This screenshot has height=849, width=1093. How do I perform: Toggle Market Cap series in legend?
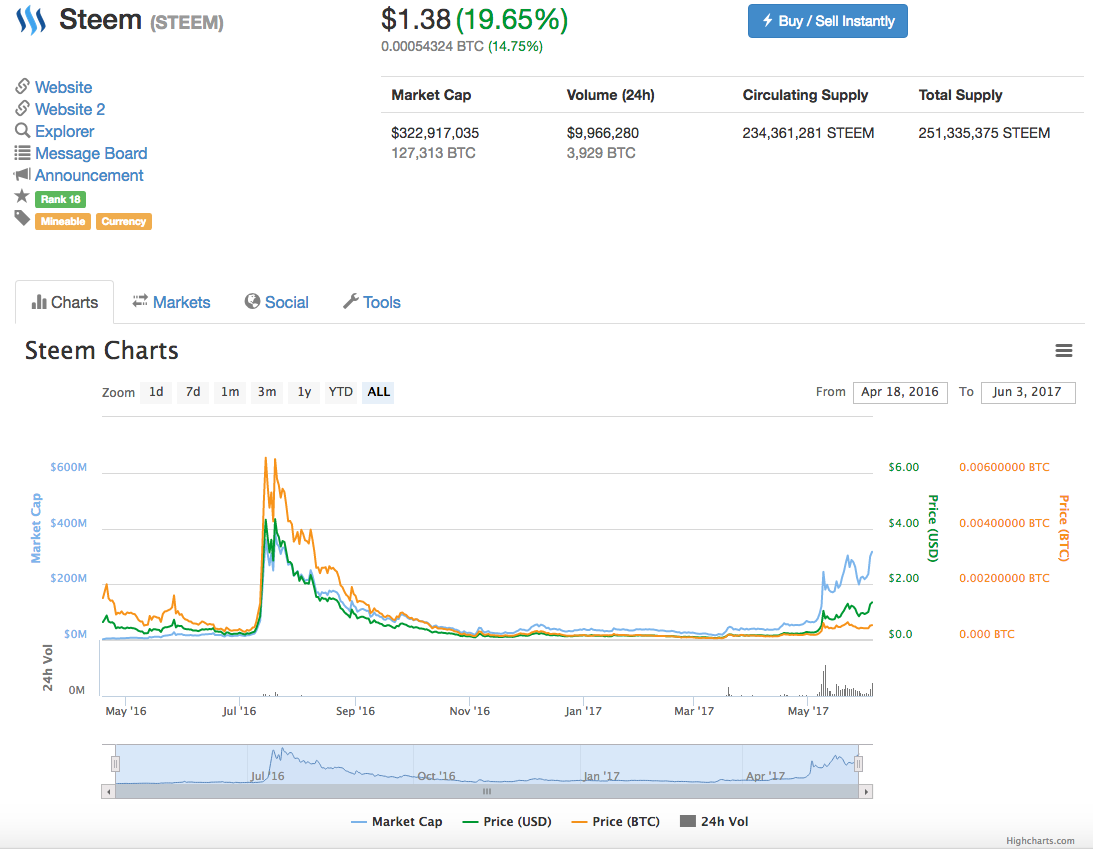point(397,822)
